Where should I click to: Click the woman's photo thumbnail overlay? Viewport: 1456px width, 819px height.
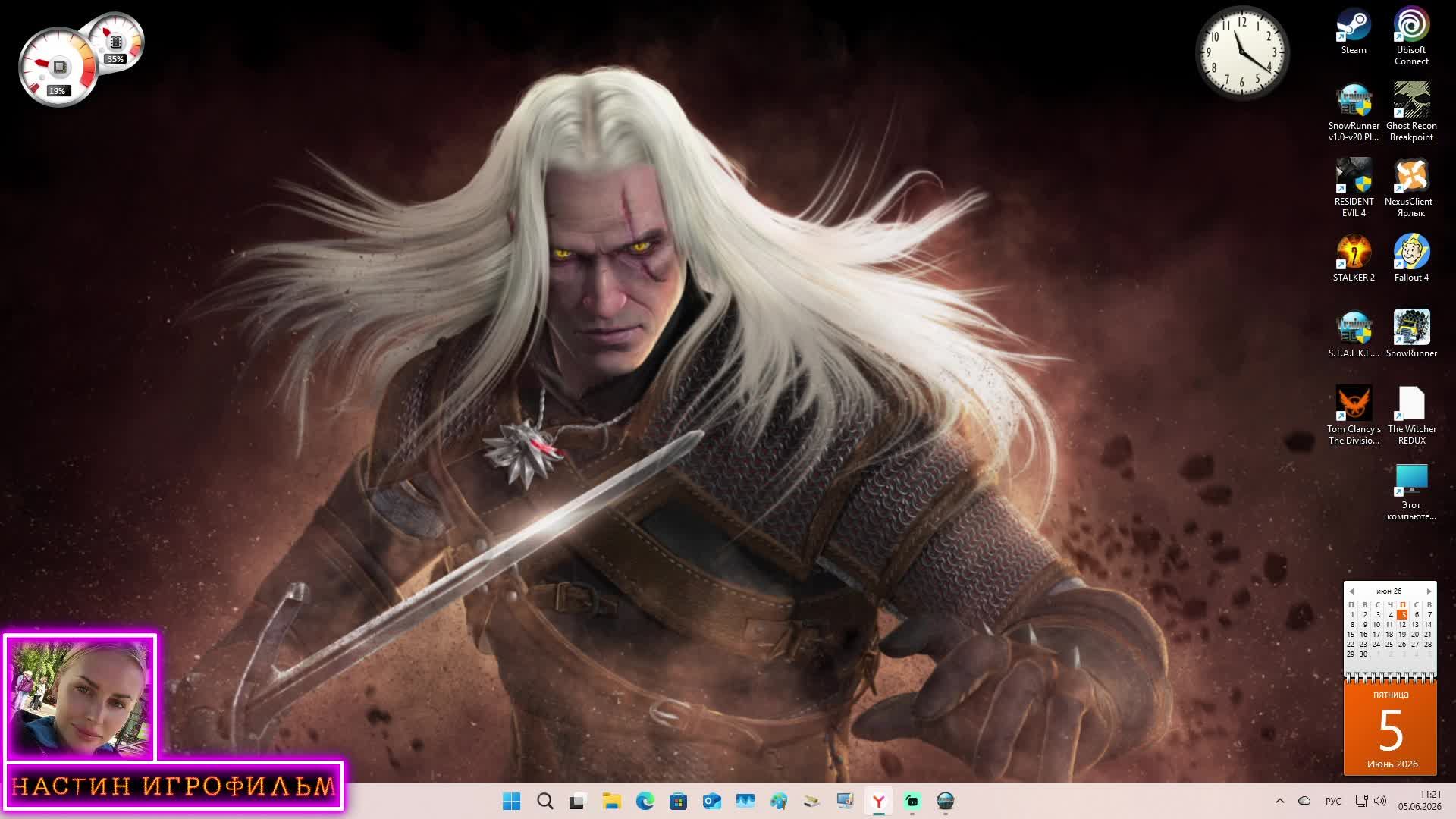point(80,698)
